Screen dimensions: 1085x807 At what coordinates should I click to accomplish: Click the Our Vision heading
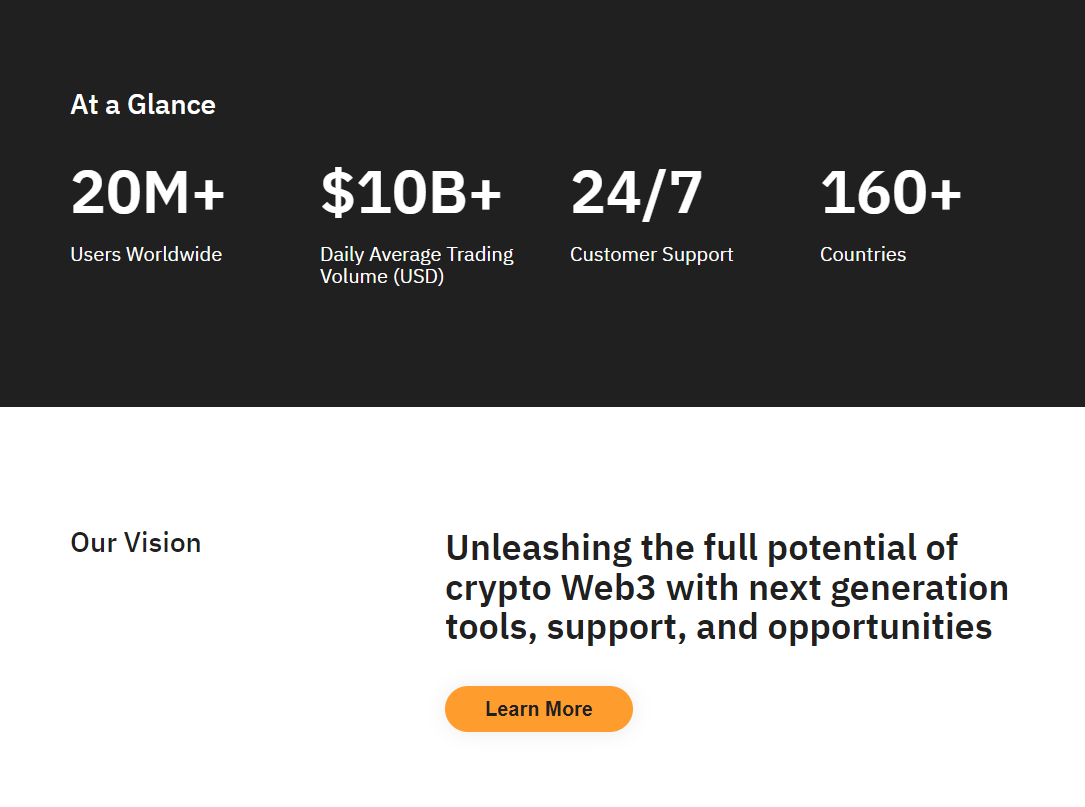(x=136, y=543)
